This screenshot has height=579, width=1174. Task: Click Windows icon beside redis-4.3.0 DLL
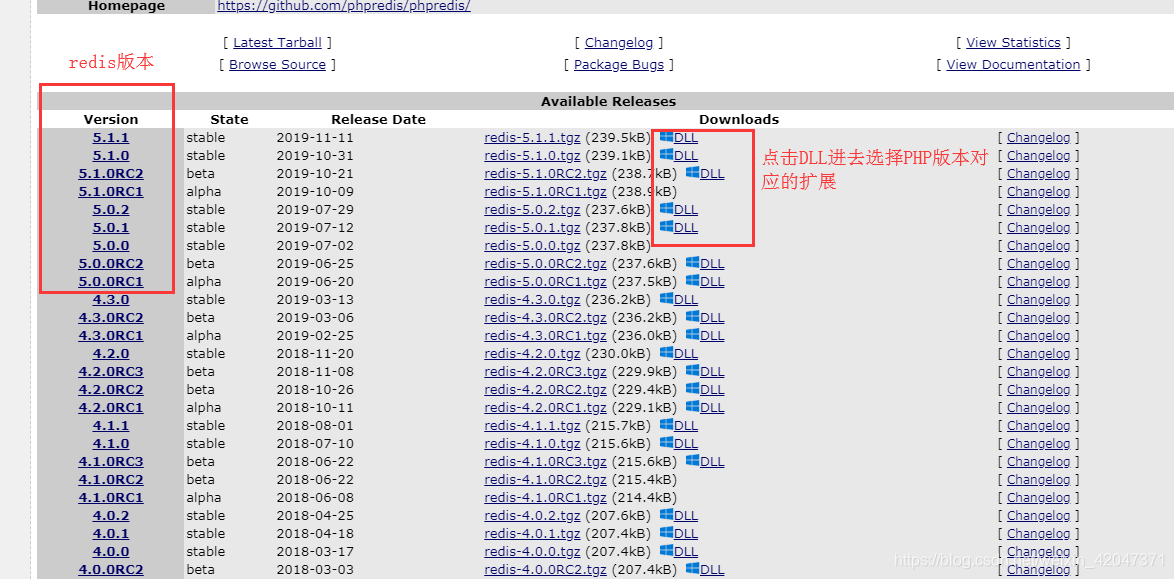point(666,299)
